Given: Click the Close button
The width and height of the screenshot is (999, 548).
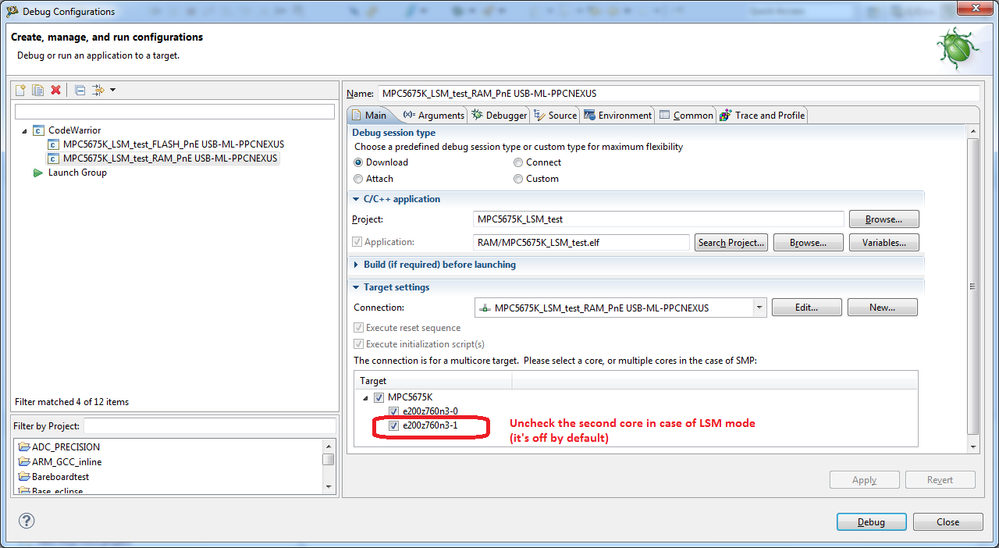Looking at the screenshot, I should [947, 522].
